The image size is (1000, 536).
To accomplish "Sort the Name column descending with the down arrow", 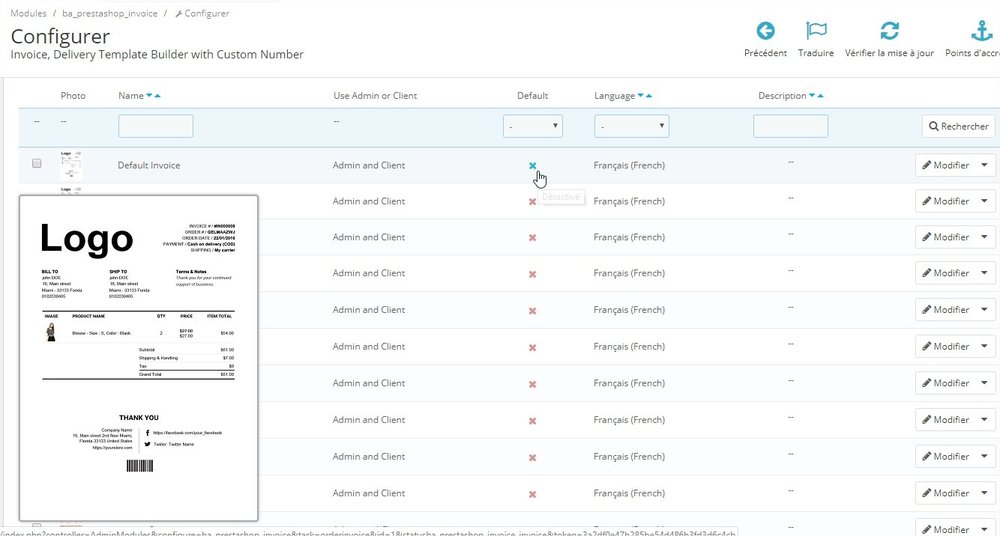I will 149,96.
